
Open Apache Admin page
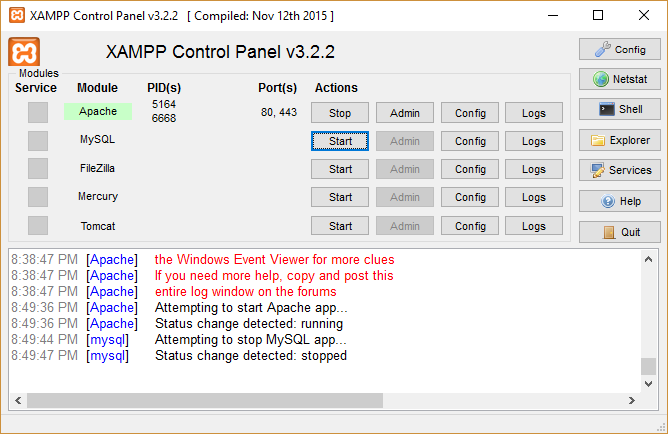click(x=405, y=113)
